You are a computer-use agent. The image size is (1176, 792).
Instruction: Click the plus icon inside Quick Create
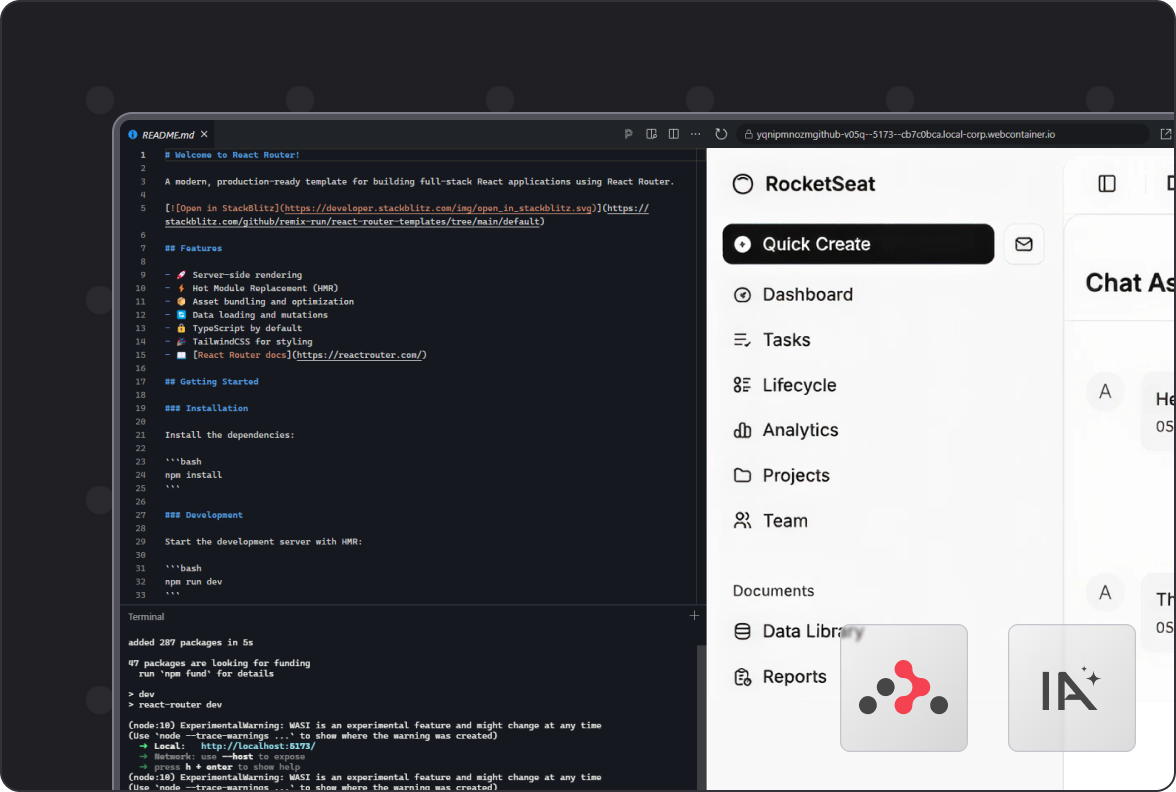coord(742,244)
